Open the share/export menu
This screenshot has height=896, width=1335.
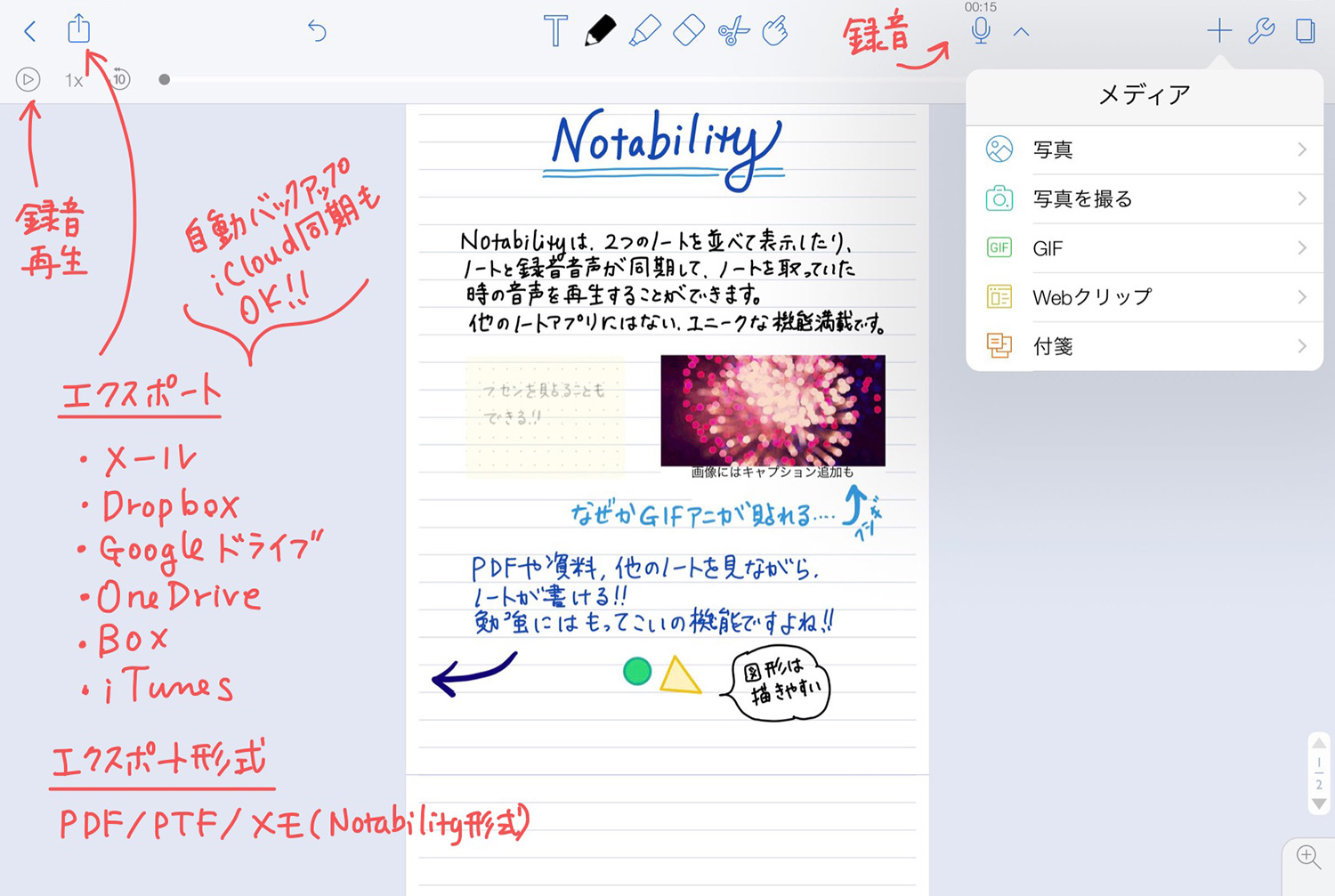(x=79, y=28)
